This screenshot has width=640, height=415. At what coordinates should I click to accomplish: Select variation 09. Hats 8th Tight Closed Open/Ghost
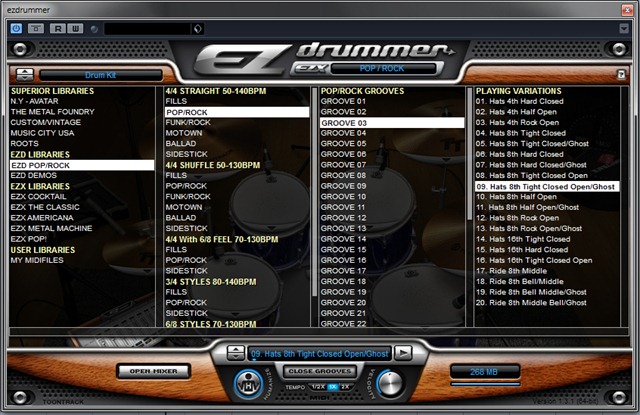(x=547, y=186)
